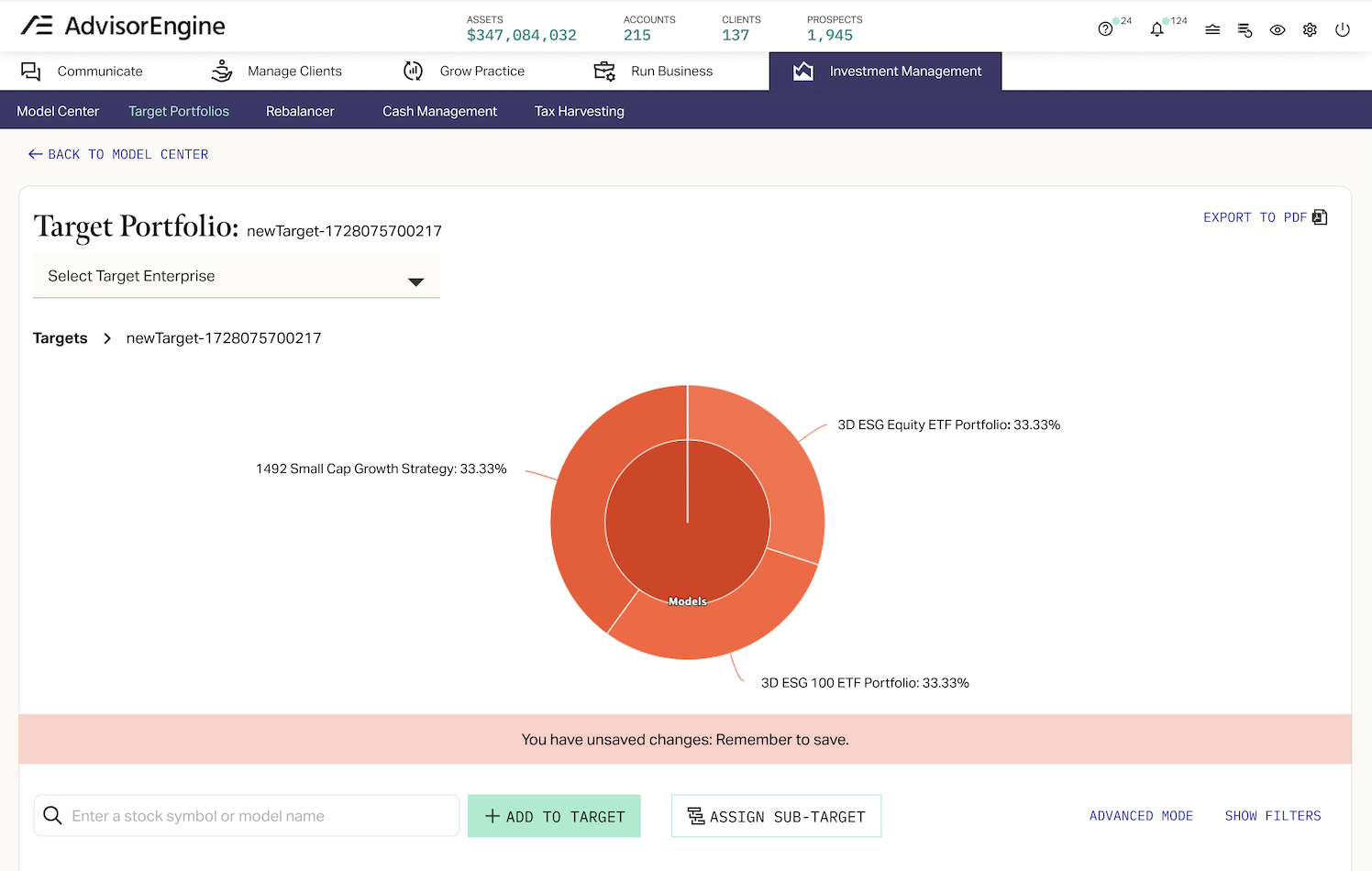Click the Accounts count 215
The width and height of the screenshot is (1372, 871).
[x=637, y=35]
